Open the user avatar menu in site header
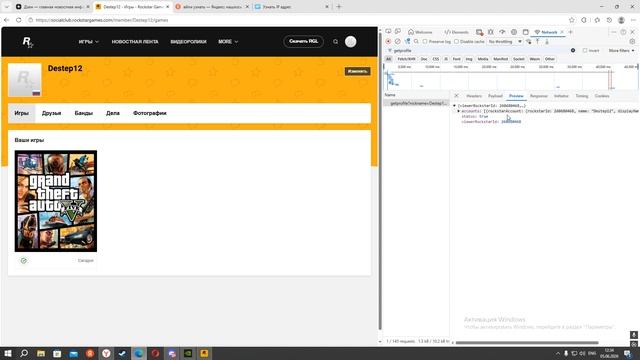This screenshot has height=360, width=640. [351, 42]
